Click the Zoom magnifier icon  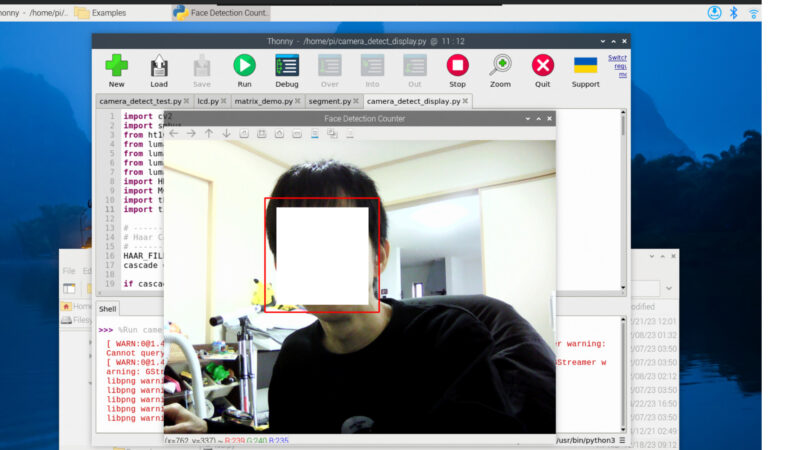(500, 67)
